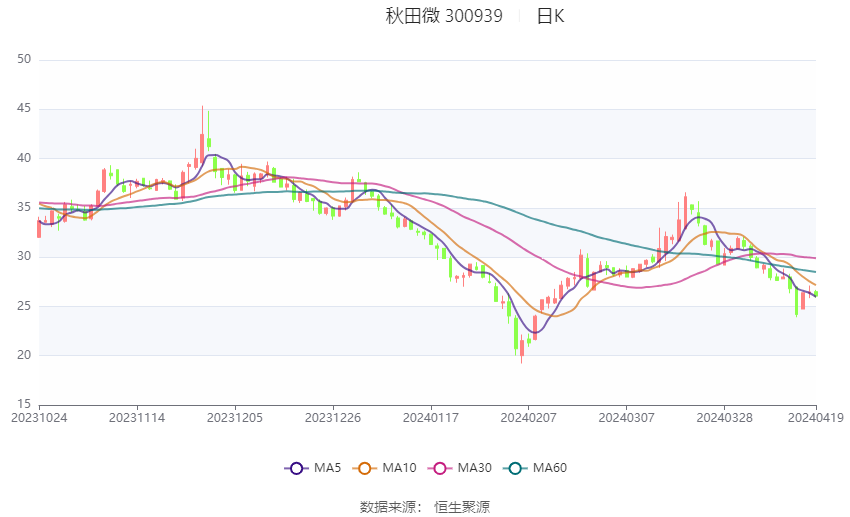
Task: Select the 20231226 date axis label
Action: (332, 416)
